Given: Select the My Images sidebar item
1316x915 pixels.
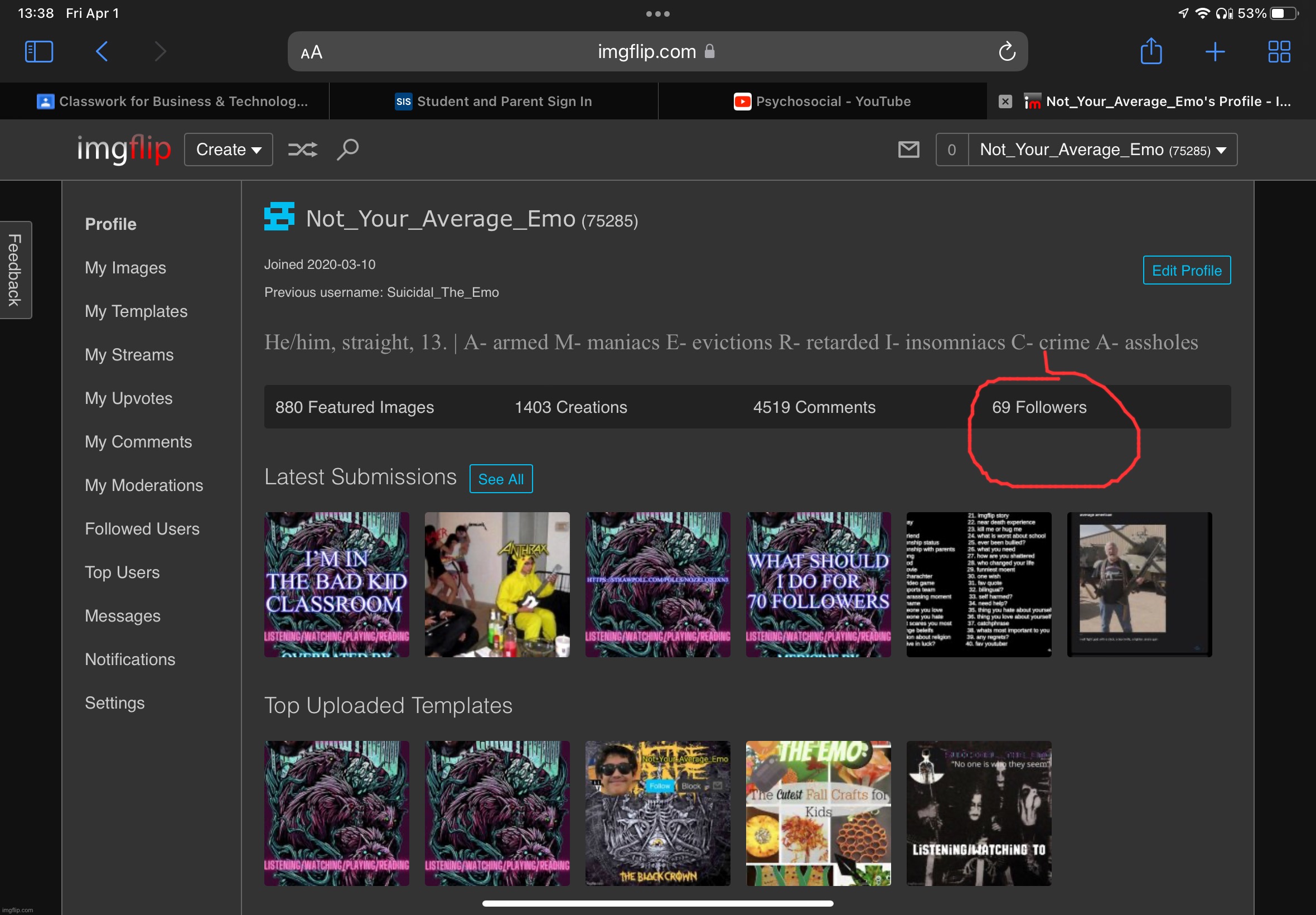Looking at the screenshot, I should tap(127, 268).
